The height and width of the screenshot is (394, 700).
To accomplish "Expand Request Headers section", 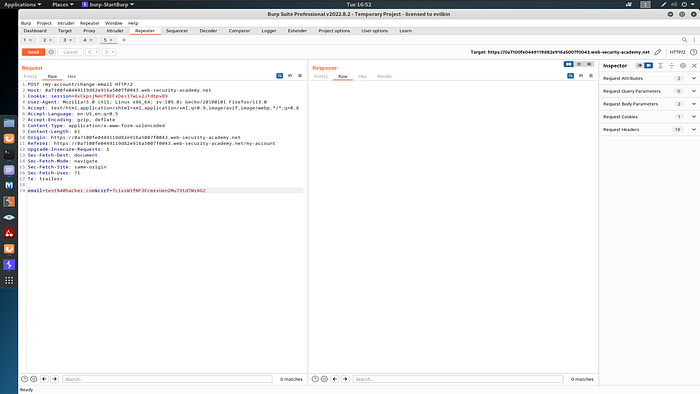I will [650, 129].
